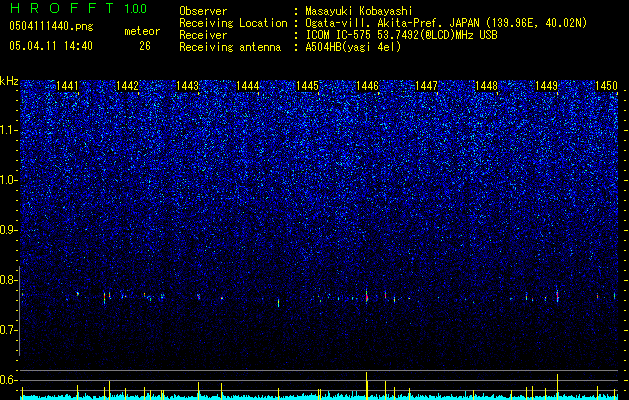Select observer name Masayuki Kobayashi
The image size is (629, 400).
[x=359, y=11]
